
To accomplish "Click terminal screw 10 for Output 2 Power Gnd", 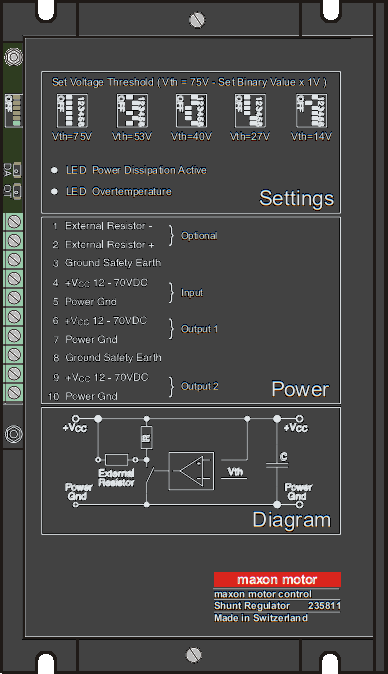I will pos(14,392).
